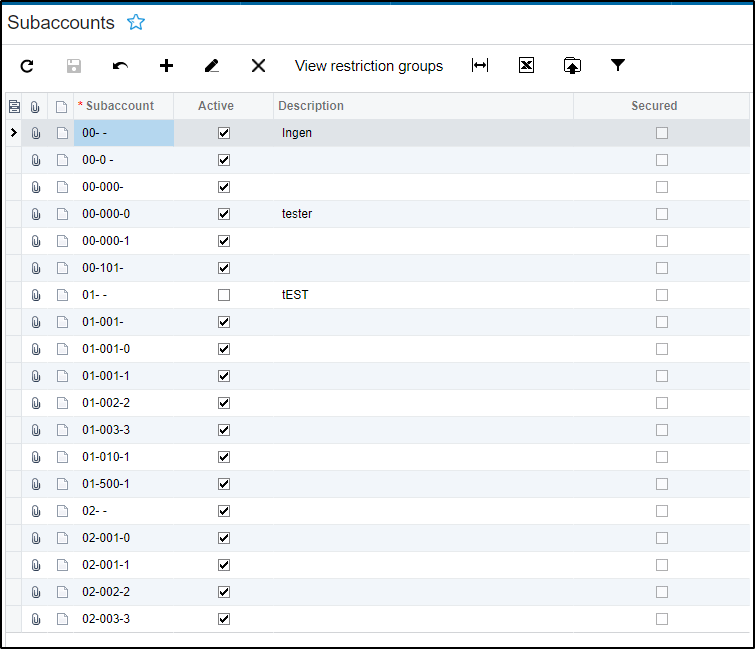Open notes for row 00- -
The height and width of the screenshot is (649, 755).
(62, 133)
